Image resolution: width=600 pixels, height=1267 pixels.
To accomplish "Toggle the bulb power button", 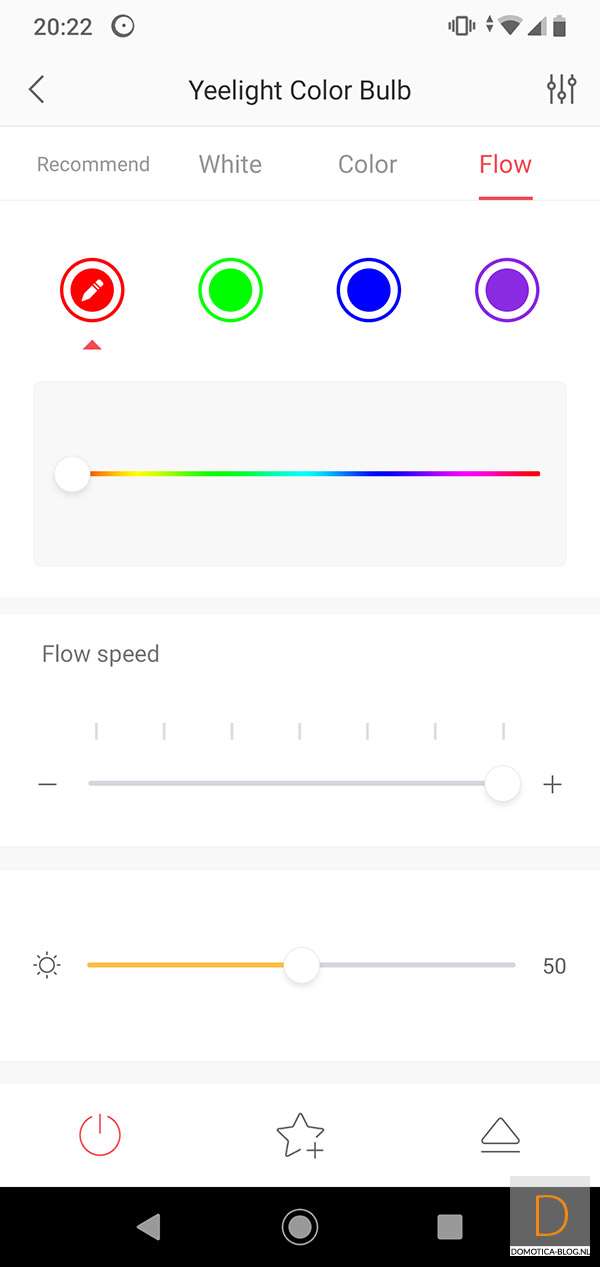I will click(100, 1135).
